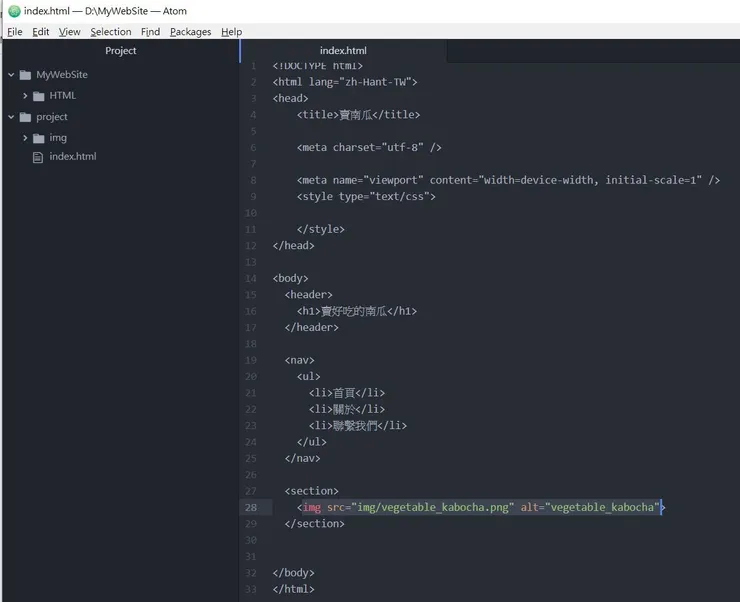This screenshot has height=602, width=740.
Task: Click the opening section tag
Action: coord(311,491)
